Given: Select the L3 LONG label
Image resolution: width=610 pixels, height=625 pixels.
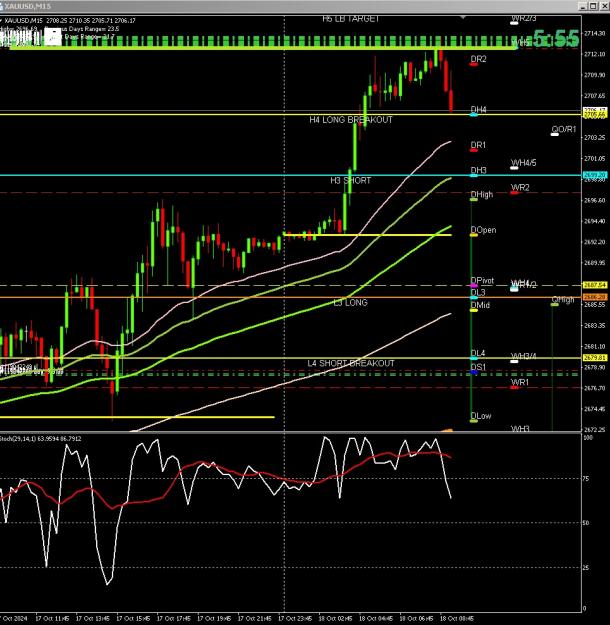Looking at the screenshot, I should [350, 303].
